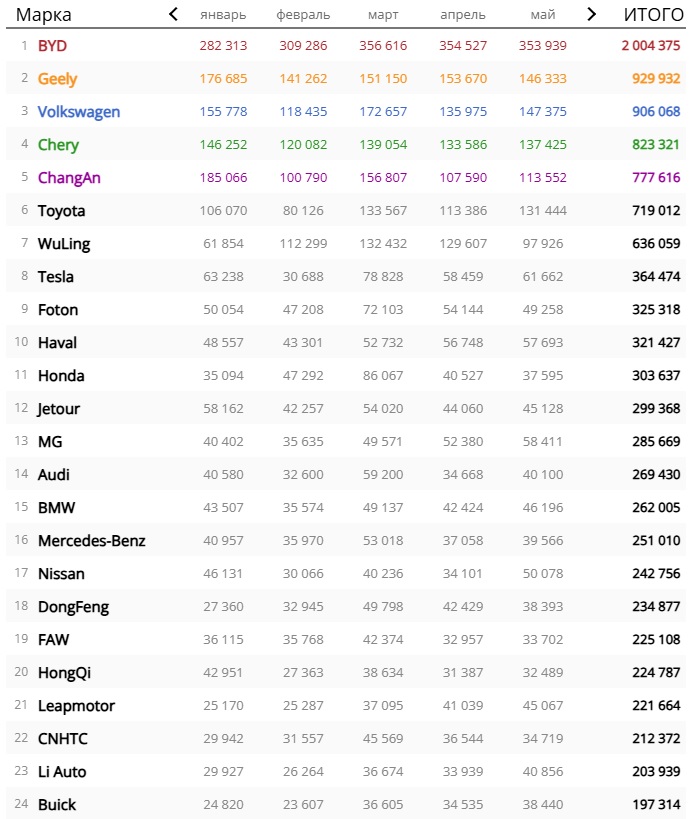The image size is (693, 819).
Task: Select the февраль column header
Action: pyautogui.click(x=303, y=15)
